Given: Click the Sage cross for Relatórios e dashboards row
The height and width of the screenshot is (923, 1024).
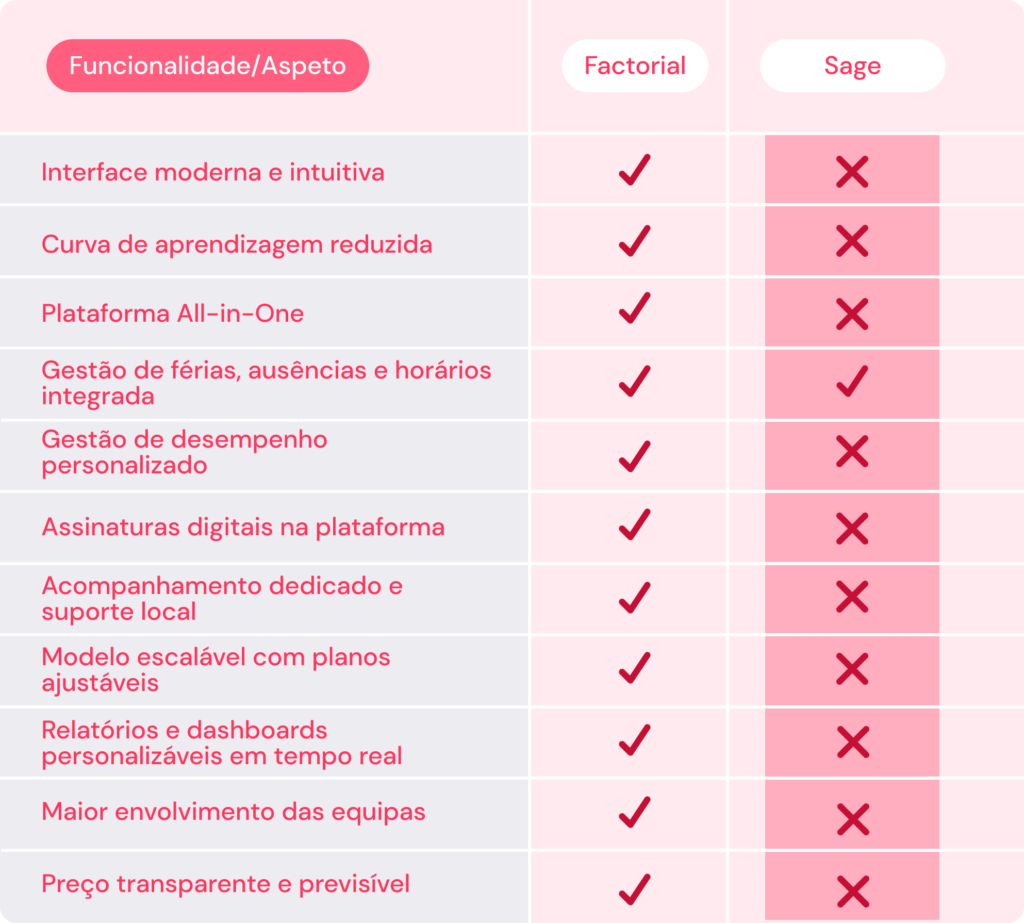Looking at the screenshot, I should pos(852,742).
